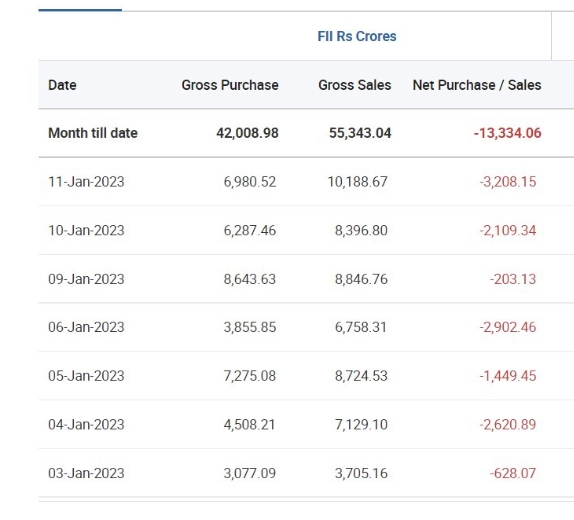The height and width of the screenshot is (520, 574).
Task: Click net value -2,109.34
Action: [508, 230]
